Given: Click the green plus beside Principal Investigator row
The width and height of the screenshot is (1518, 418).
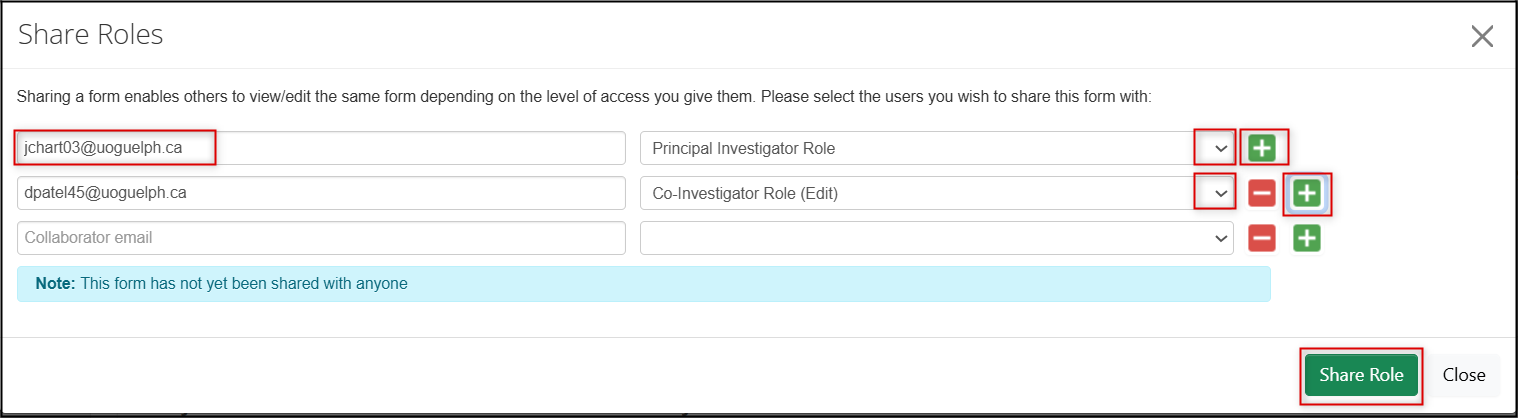Looking at the screenshot, I should point(1262,148).
